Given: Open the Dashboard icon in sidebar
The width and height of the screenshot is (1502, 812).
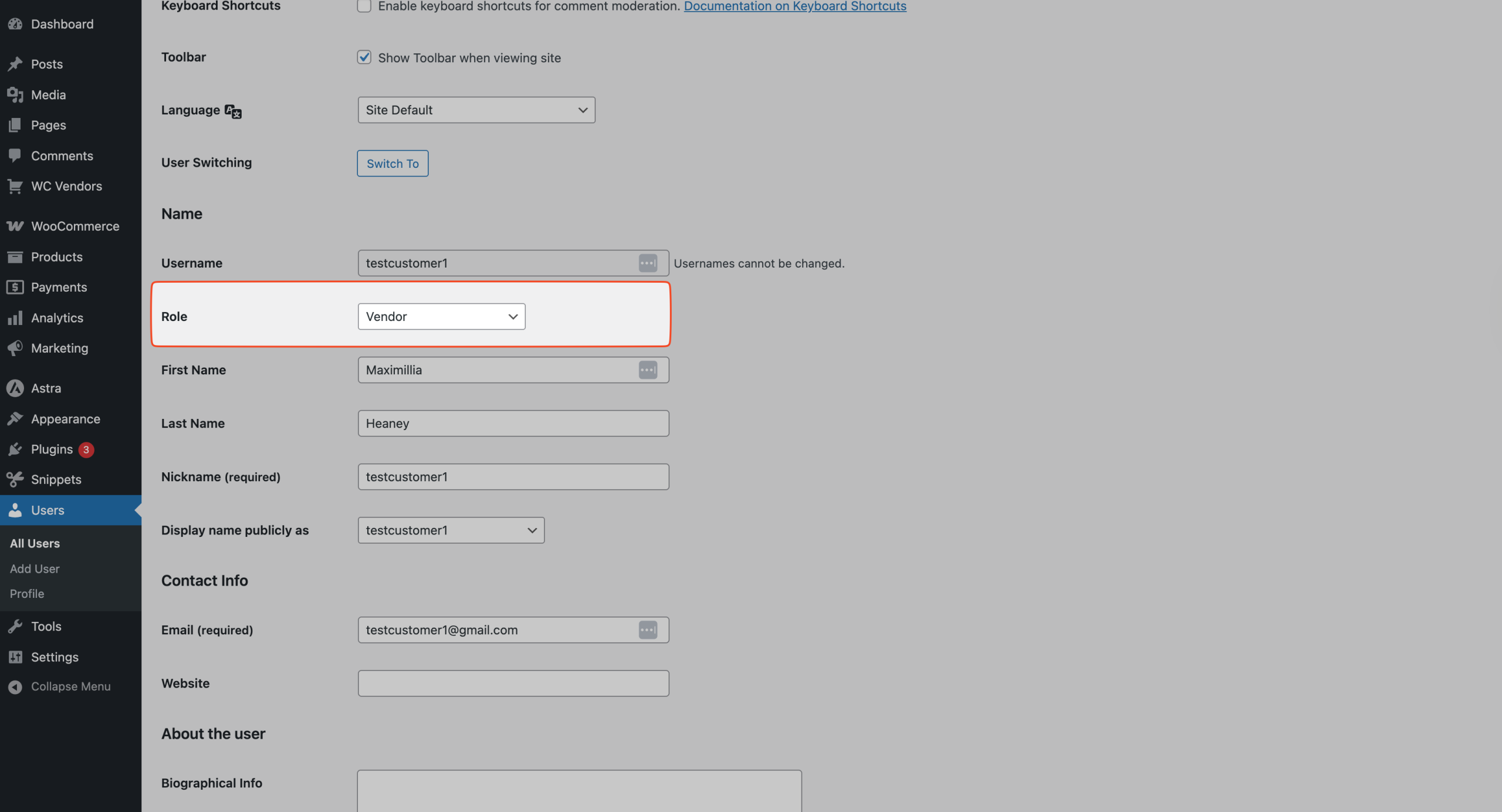Looking at the screenshot, I should click(x=15, y=24).
